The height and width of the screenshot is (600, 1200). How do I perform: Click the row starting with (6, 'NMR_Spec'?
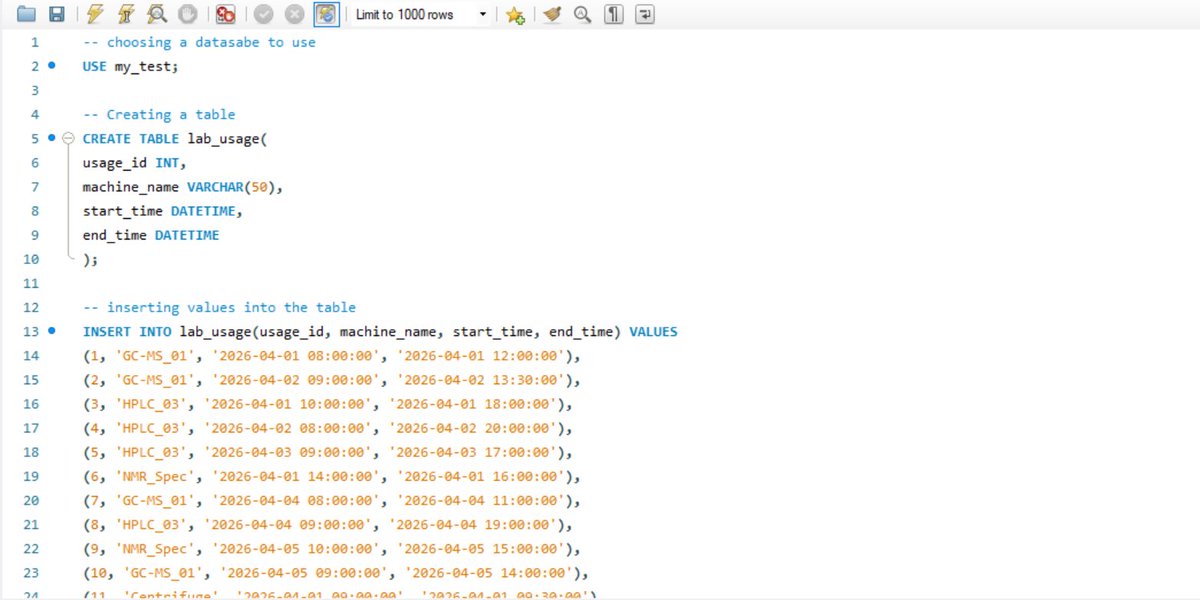331,476
